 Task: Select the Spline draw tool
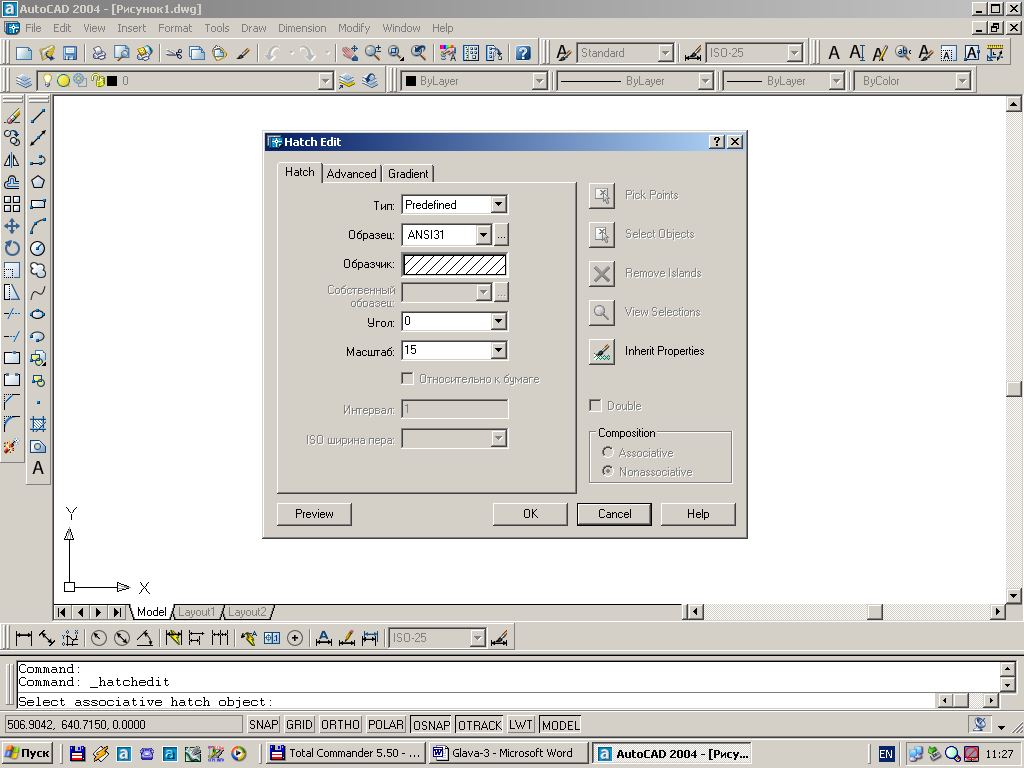[x=38, y=292]
